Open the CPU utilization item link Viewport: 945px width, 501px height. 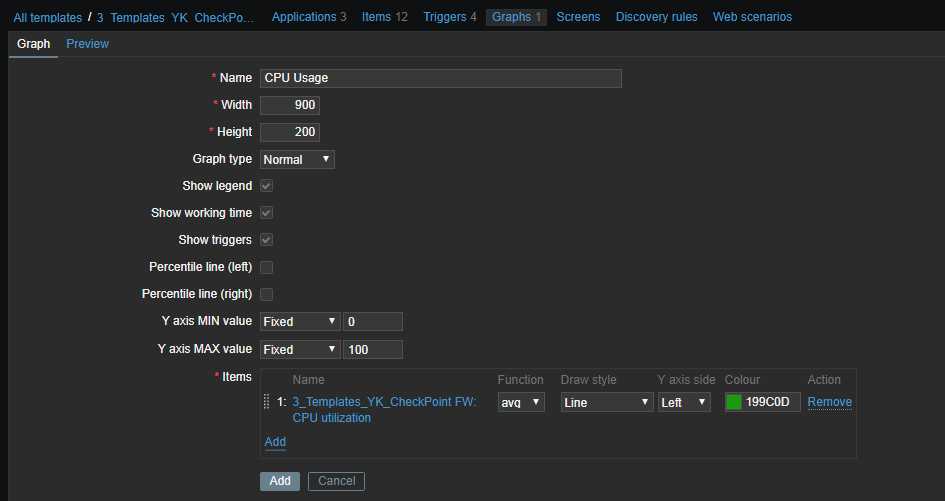(x=385, y=409)
